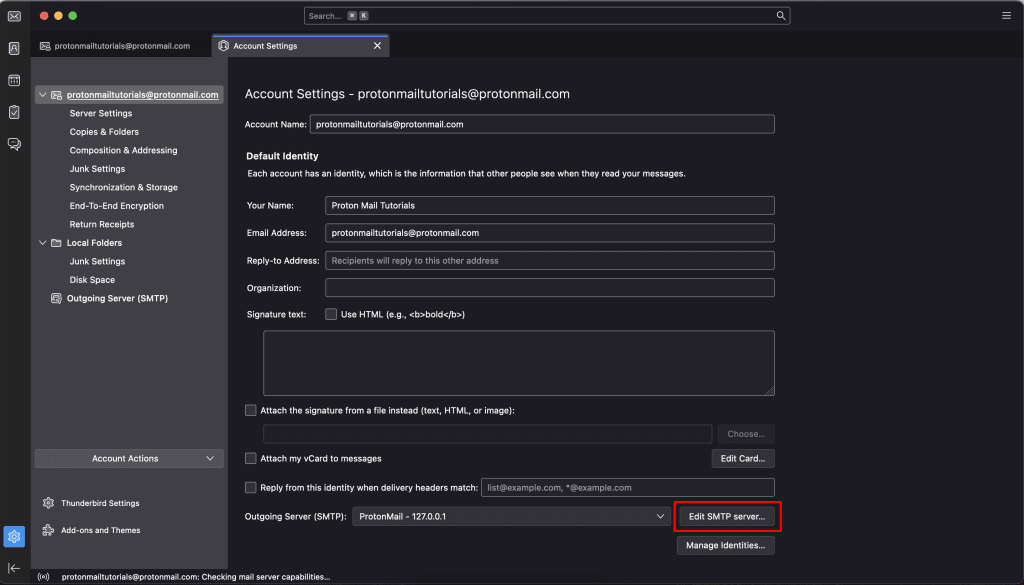Click the online status icon in status bar
The image size is (1024, 585).
(x=44, y=577)
